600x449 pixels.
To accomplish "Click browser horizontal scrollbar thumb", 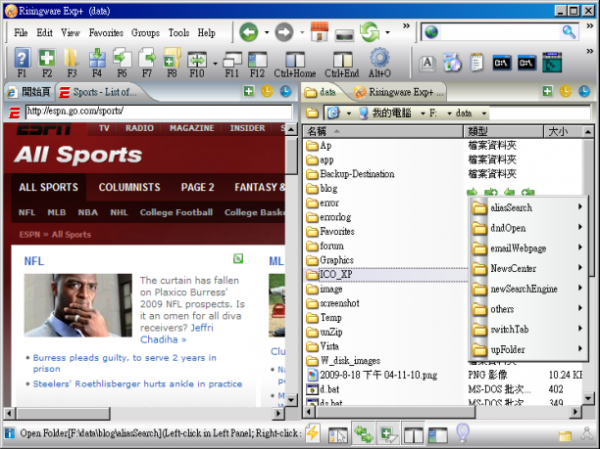I will [x=64, y=413].
